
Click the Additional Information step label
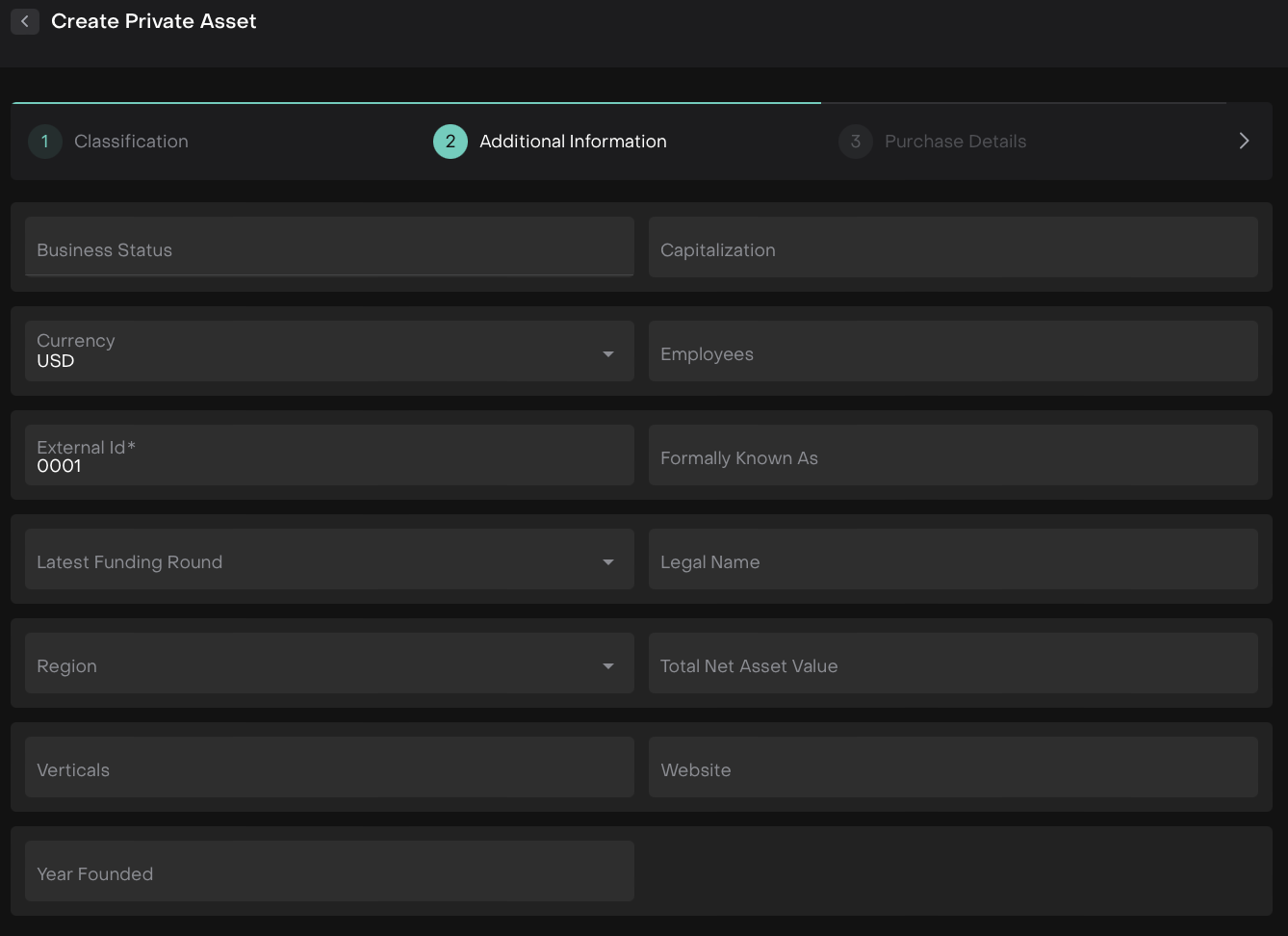(573, 142)
